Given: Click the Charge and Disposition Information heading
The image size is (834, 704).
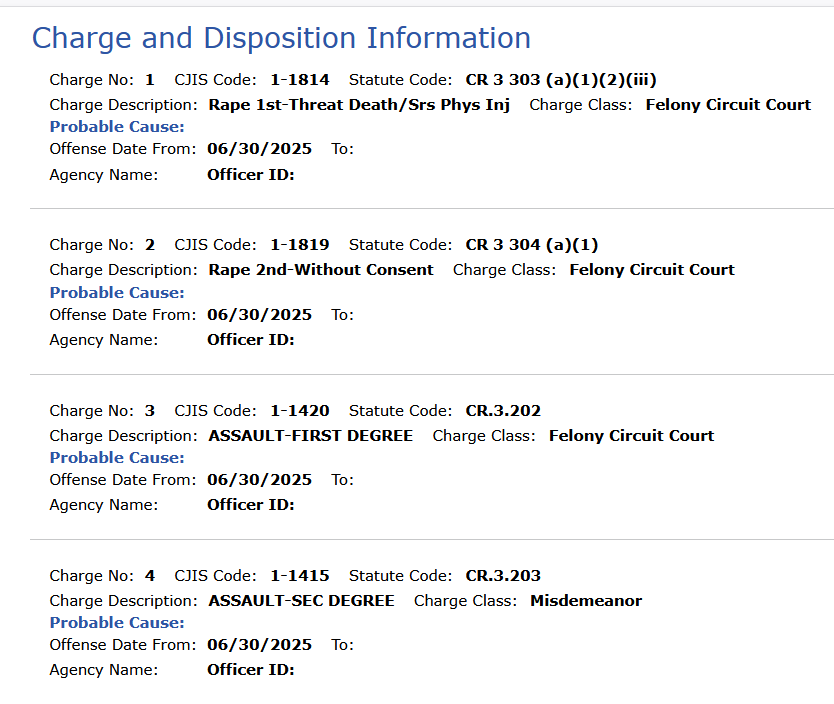Looking at the screenshot, I should point(281,39).
